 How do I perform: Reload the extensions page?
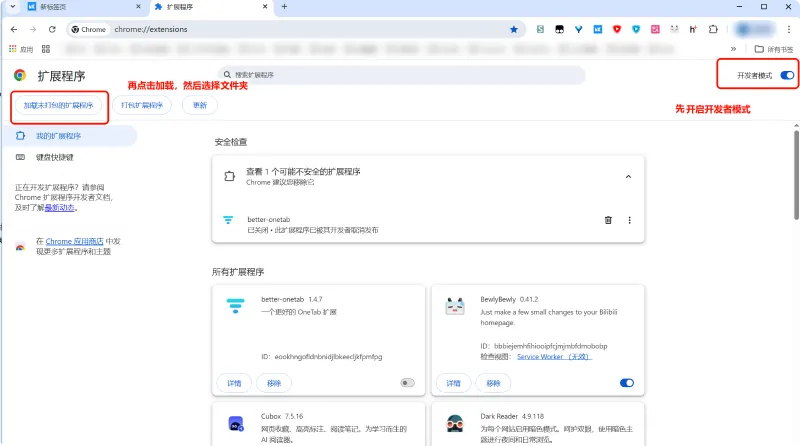point(52,30)
